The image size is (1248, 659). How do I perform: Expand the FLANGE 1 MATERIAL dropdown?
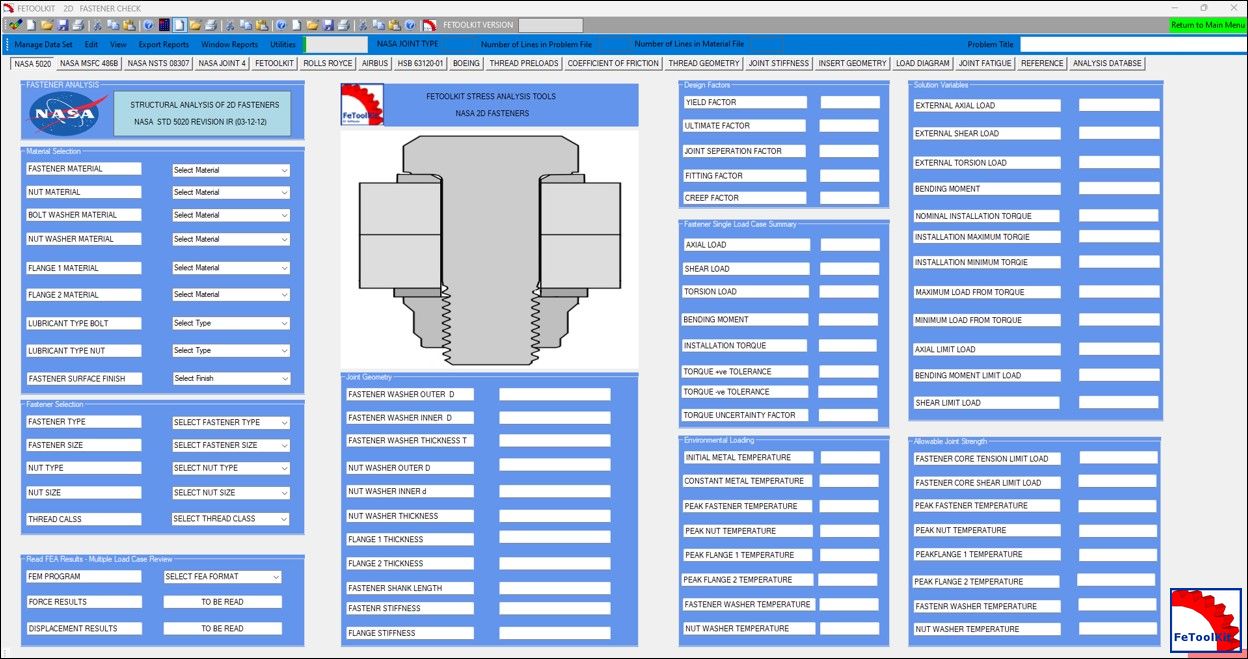tap(231, 268)
